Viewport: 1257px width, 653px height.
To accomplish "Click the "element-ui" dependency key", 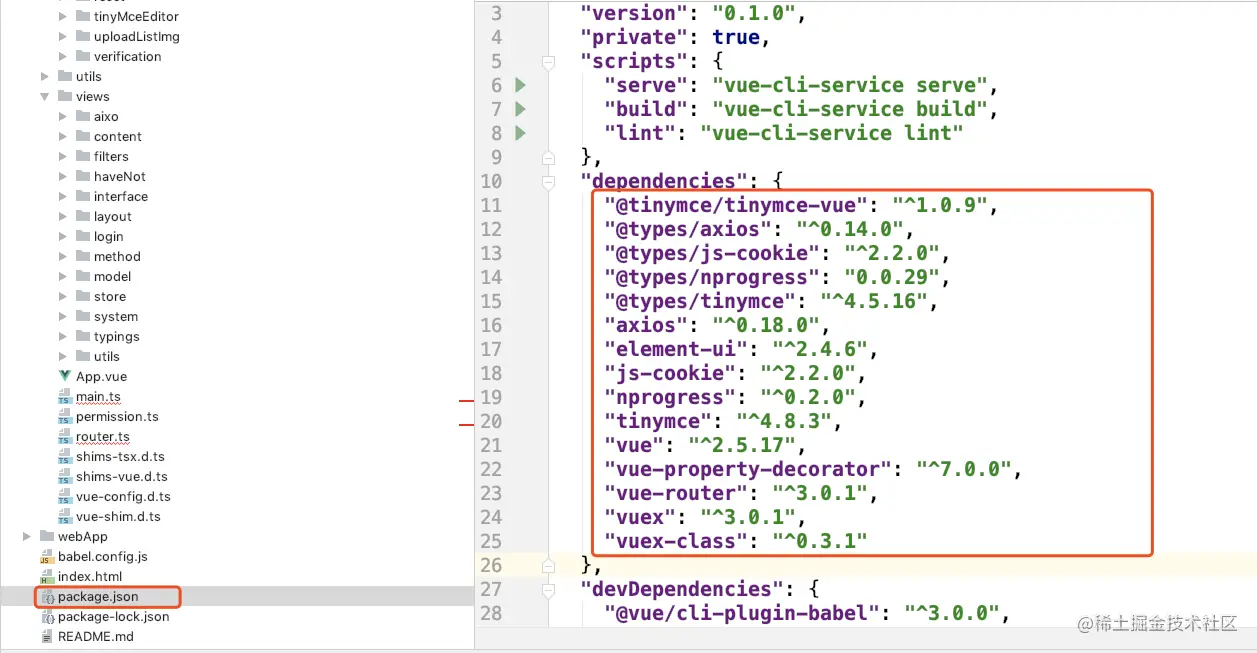I will [x=675, y=349].
